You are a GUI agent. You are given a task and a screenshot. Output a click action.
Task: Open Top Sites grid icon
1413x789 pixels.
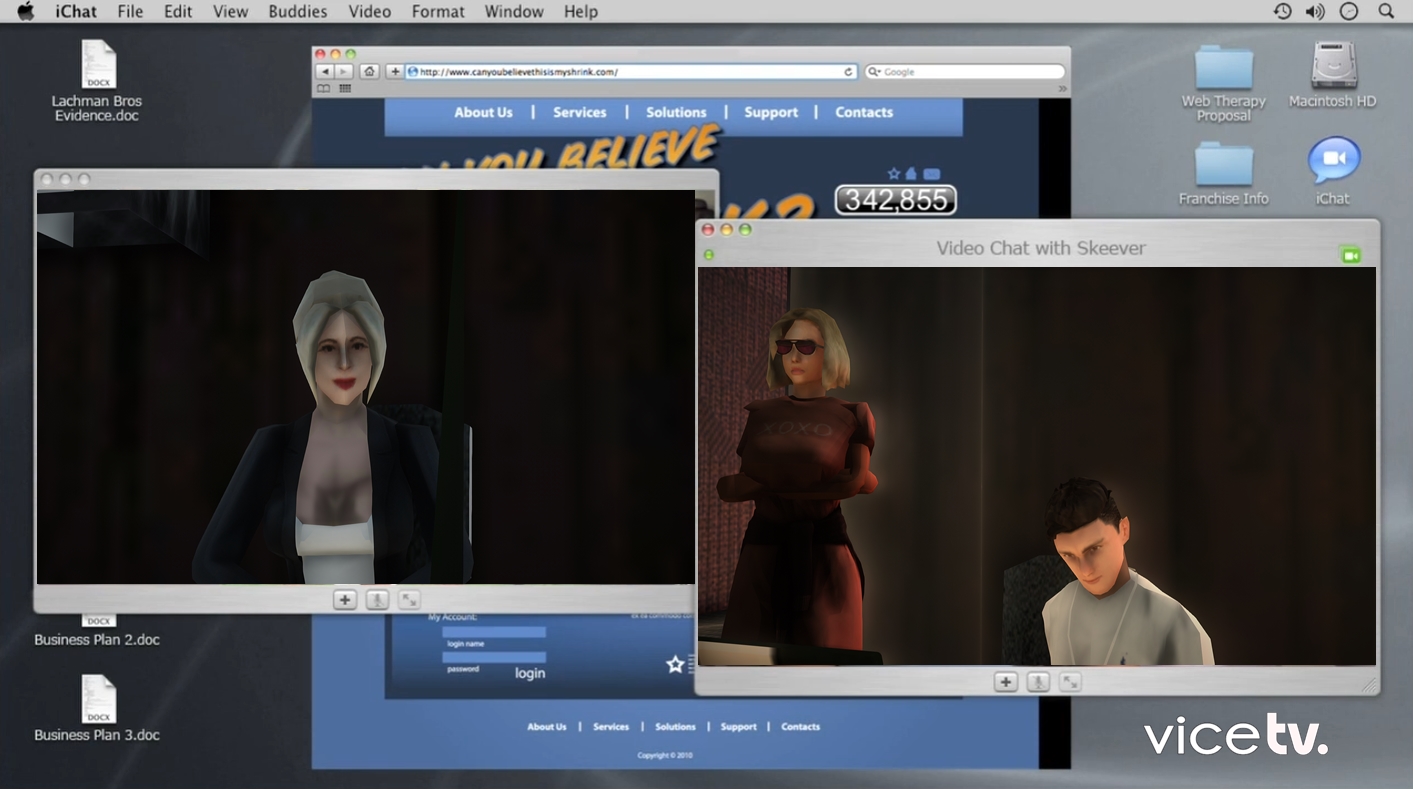[345, 89]
